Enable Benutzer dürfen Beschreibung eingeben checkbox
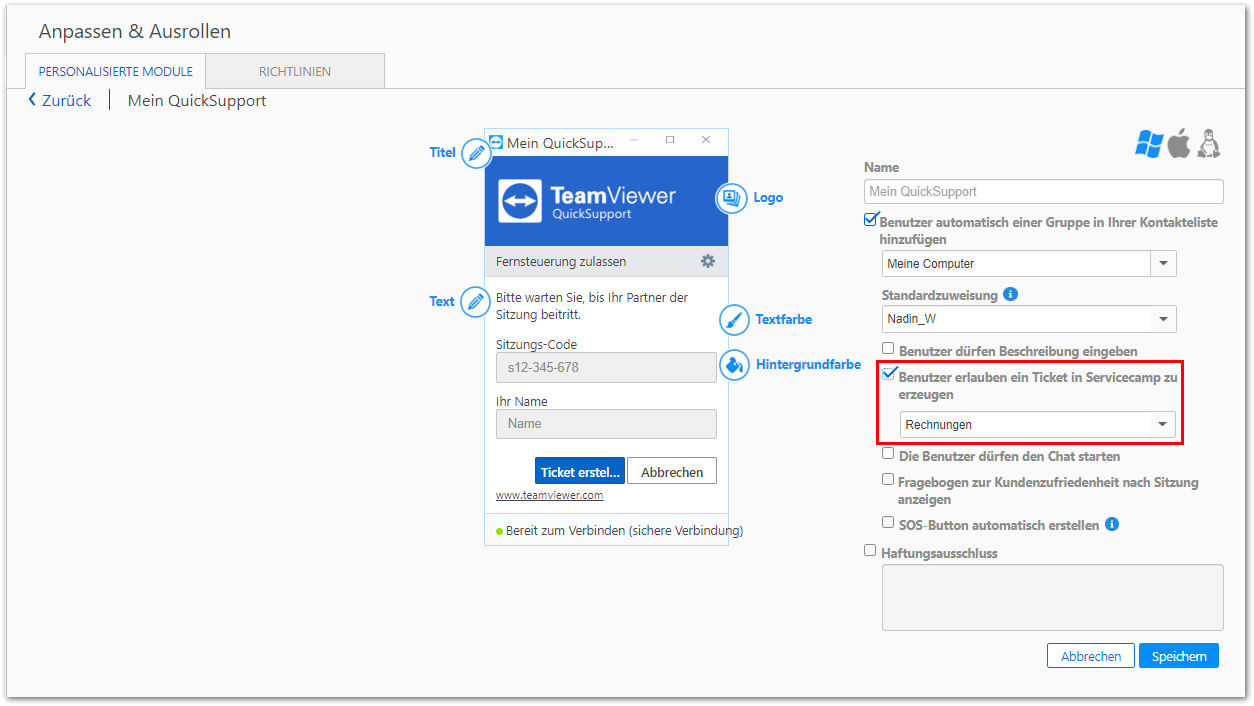Viewport: 1254px width, 706px height. click(x=888, y=348)
